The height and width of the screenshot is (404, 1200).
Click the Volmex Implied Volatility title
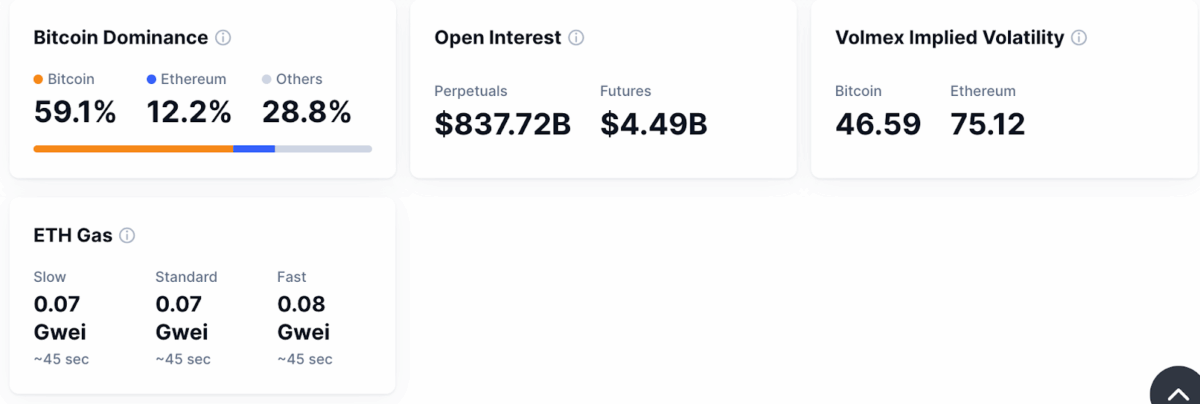coord(949,38)
